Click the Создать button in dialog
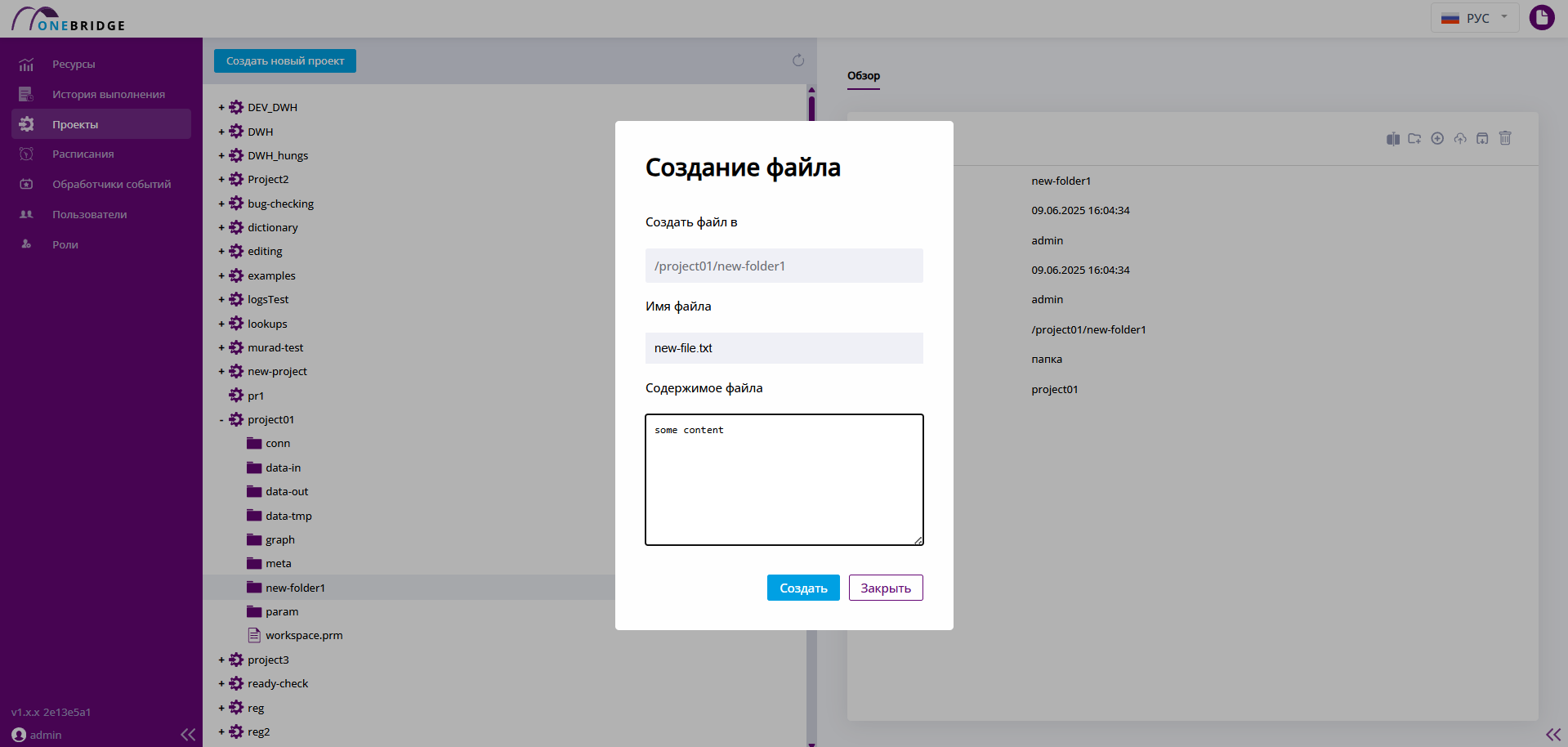The image size is (1568, 747). 803,588
